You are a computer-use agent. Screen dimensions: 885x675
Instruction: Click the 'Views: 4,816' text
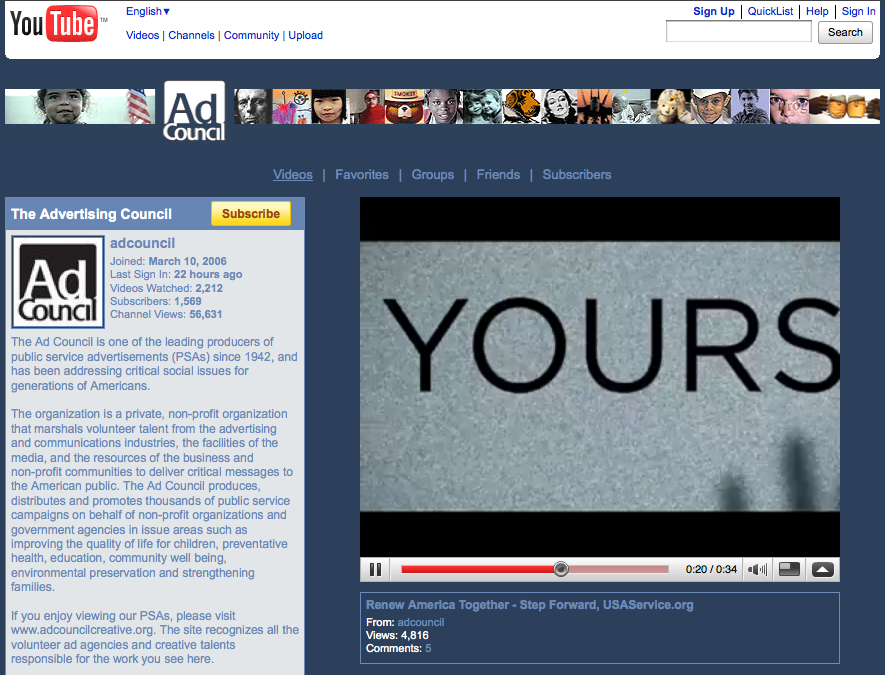point(397,635)
